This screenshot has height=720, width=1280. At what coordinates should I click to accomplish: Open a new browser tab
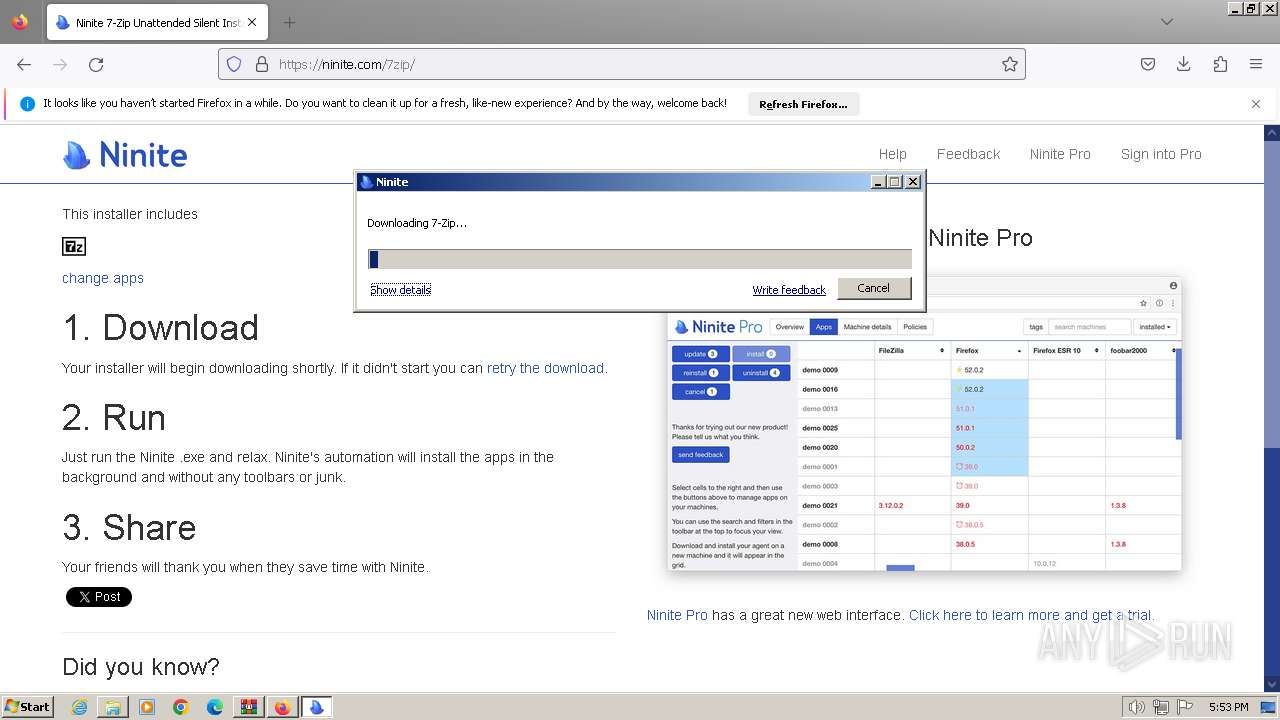[x=289, y=22]
